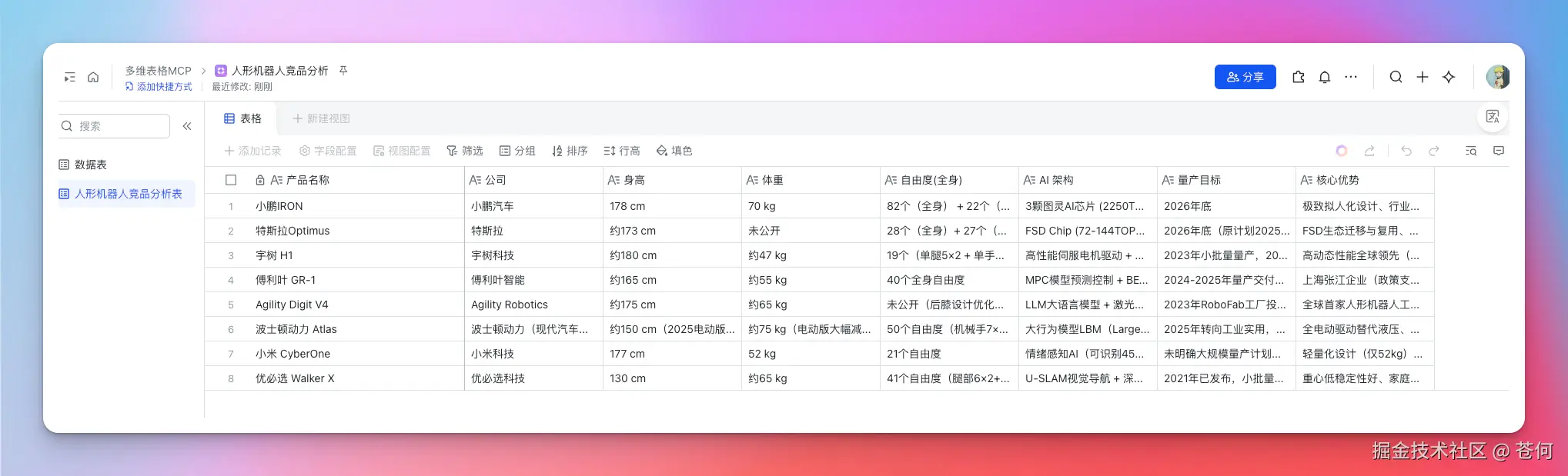This screenshot has width=1568, height=476.
Task: Select 人形机器人竞品分析表 in sidebar
Action: tap(126, 194)
